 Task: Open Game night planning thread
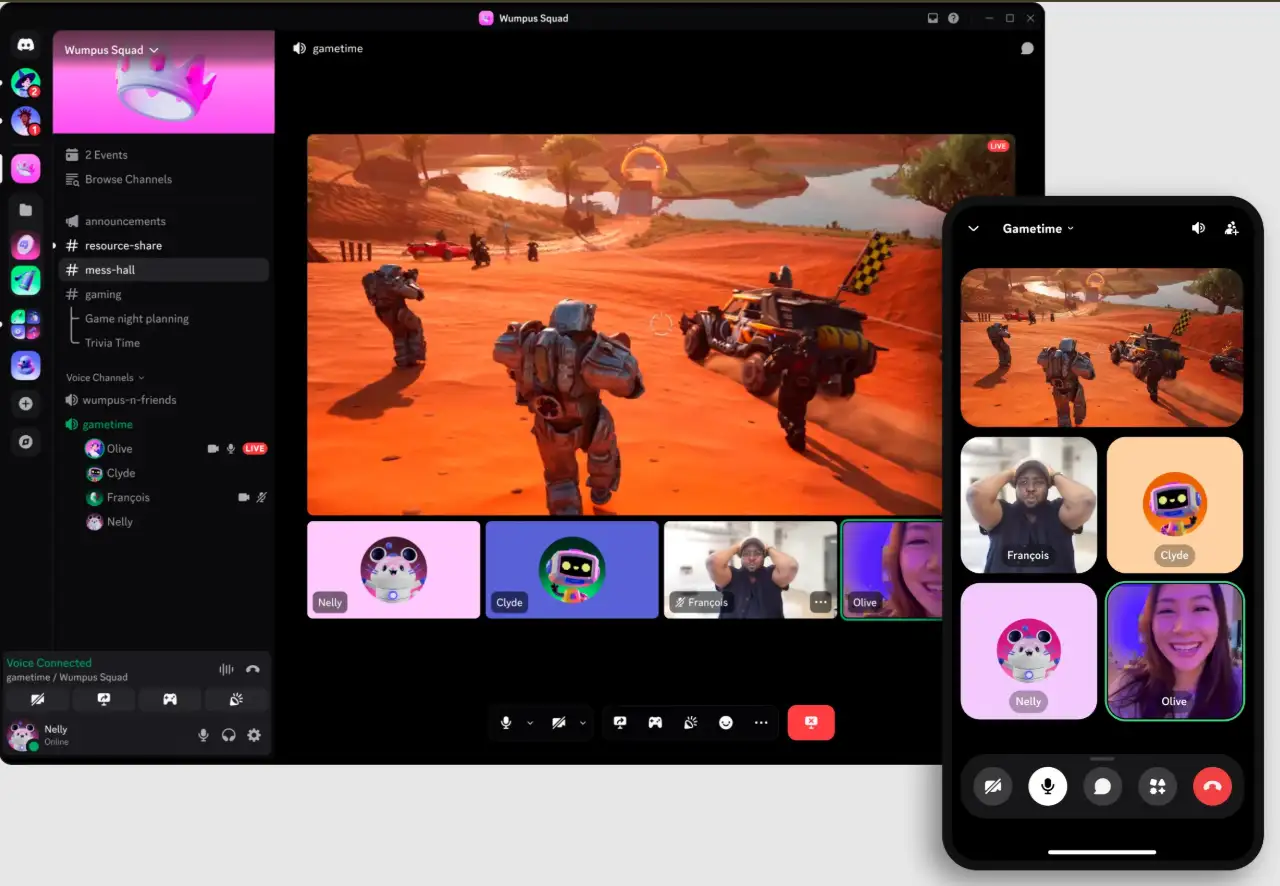(137, 318)
